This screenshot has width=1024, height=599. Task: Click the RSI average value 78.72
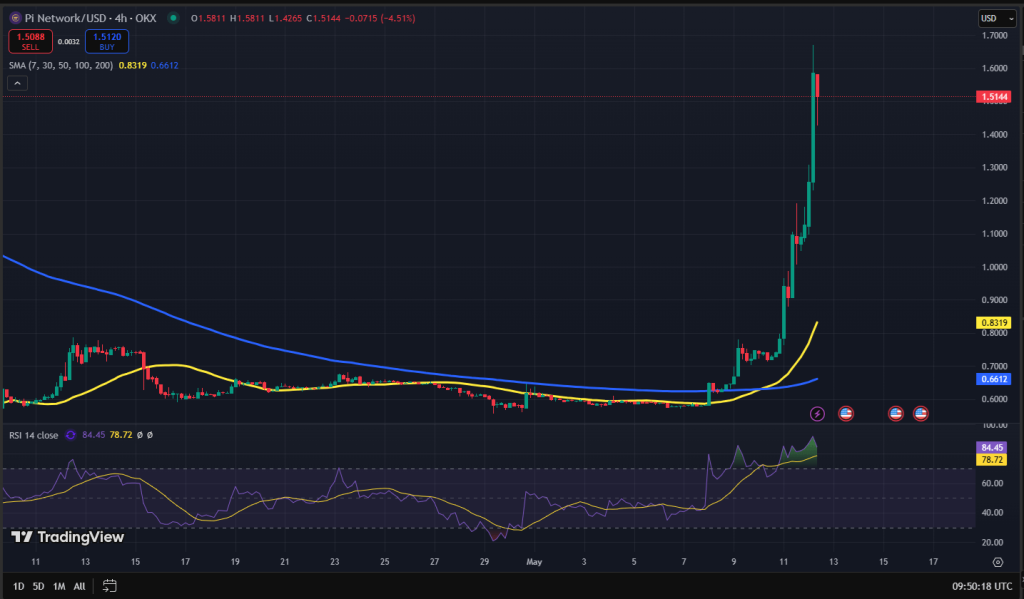(121, 435)
